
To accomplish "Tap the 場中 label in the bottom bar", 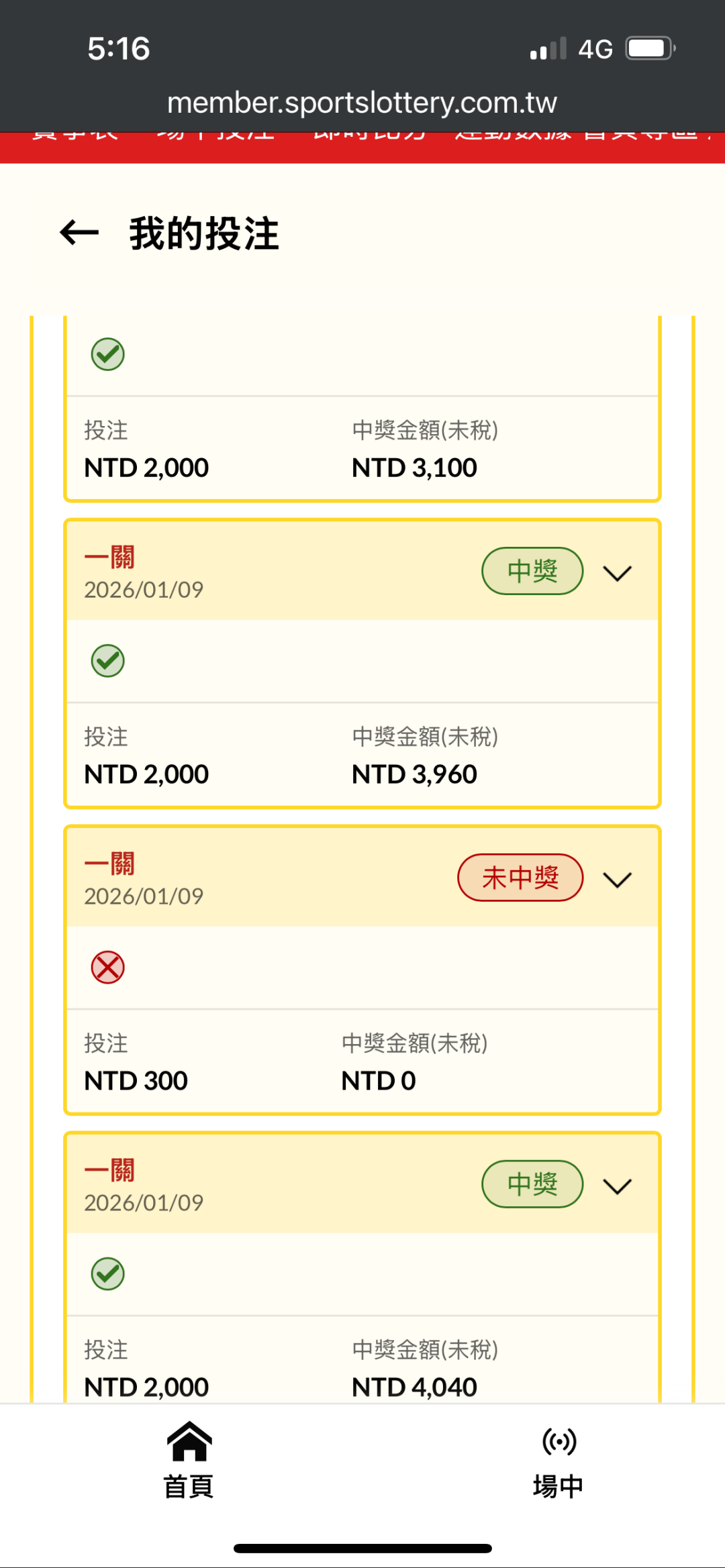I will (x=559, y=1486).
